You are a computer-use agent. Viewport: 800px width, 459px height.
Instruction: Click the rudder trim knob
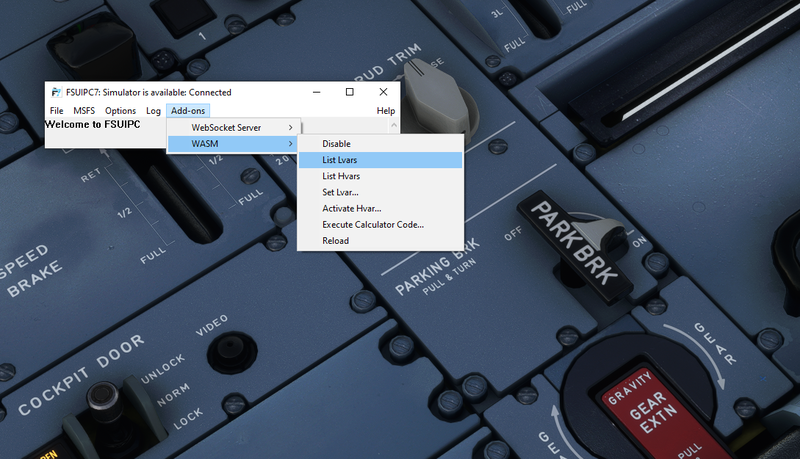[437, 98]
